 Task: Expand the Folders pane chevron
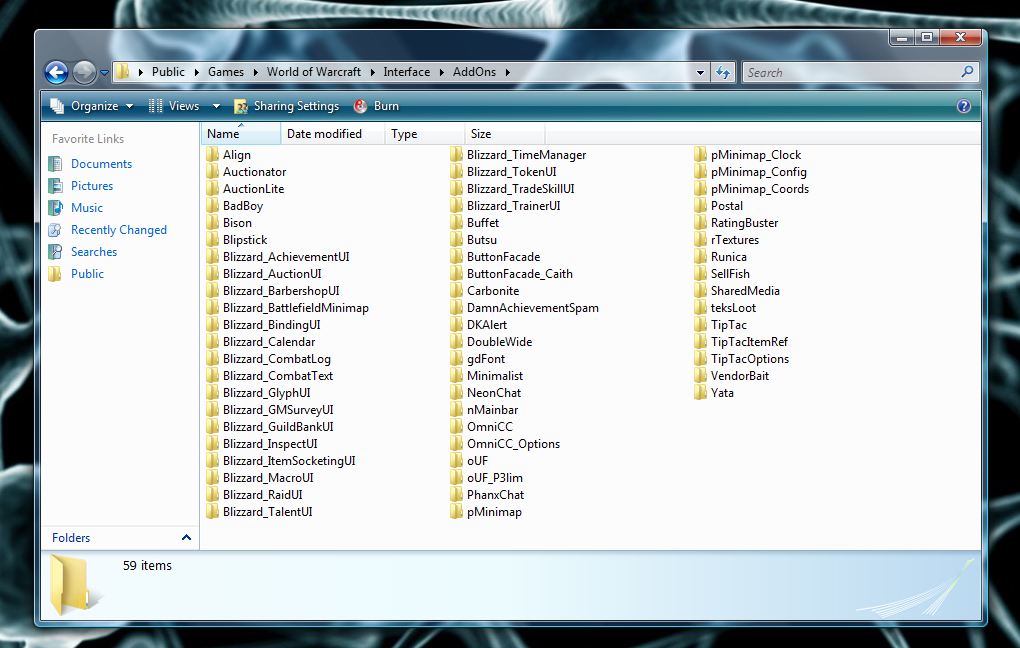pyautogui.click(x=186, y=537)
